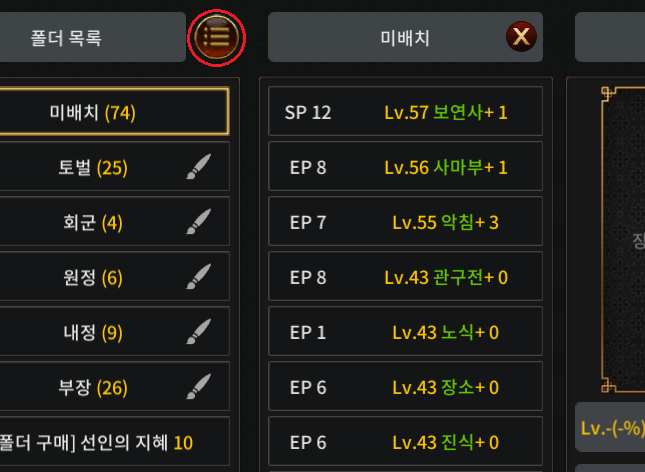Edit the 내정 folder brush icon
645x472 pixels.
click(199, 332)
